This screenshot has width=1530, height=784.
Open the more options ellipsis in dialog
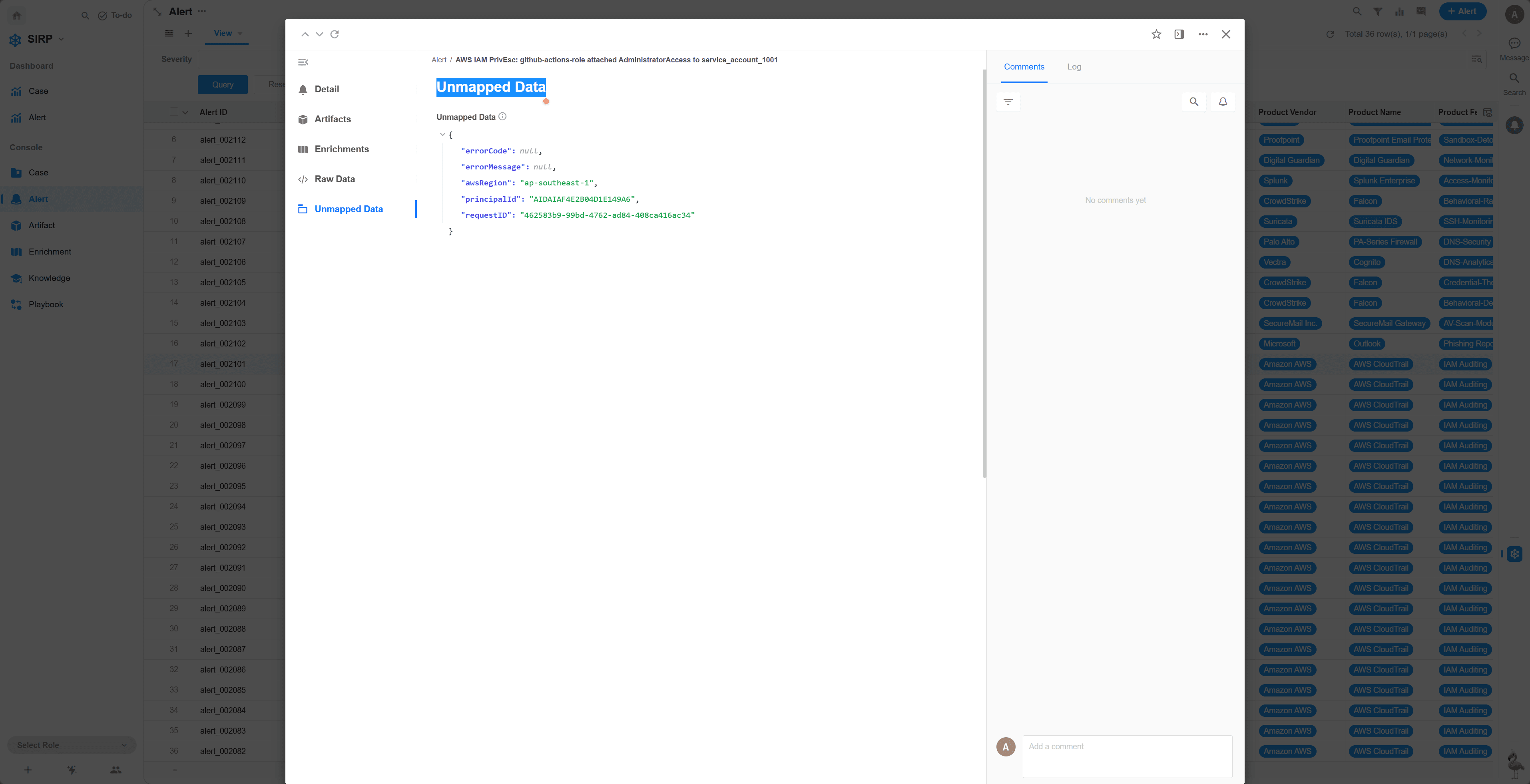pos(1203,34)
